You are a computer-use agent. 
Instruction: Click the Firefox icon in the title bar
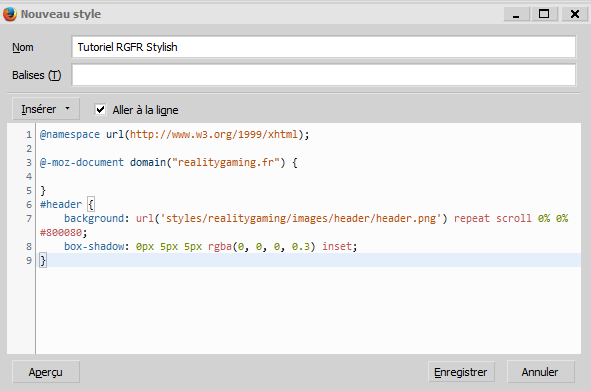coord(10,14)
